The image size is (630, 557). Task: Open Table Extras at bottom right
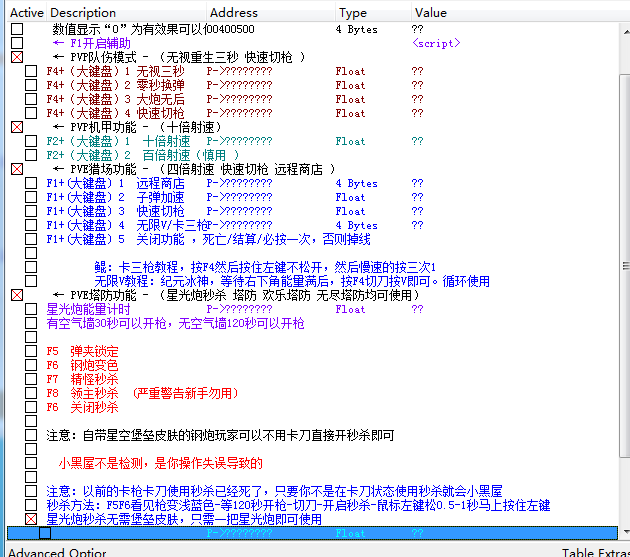pos(594,551)
